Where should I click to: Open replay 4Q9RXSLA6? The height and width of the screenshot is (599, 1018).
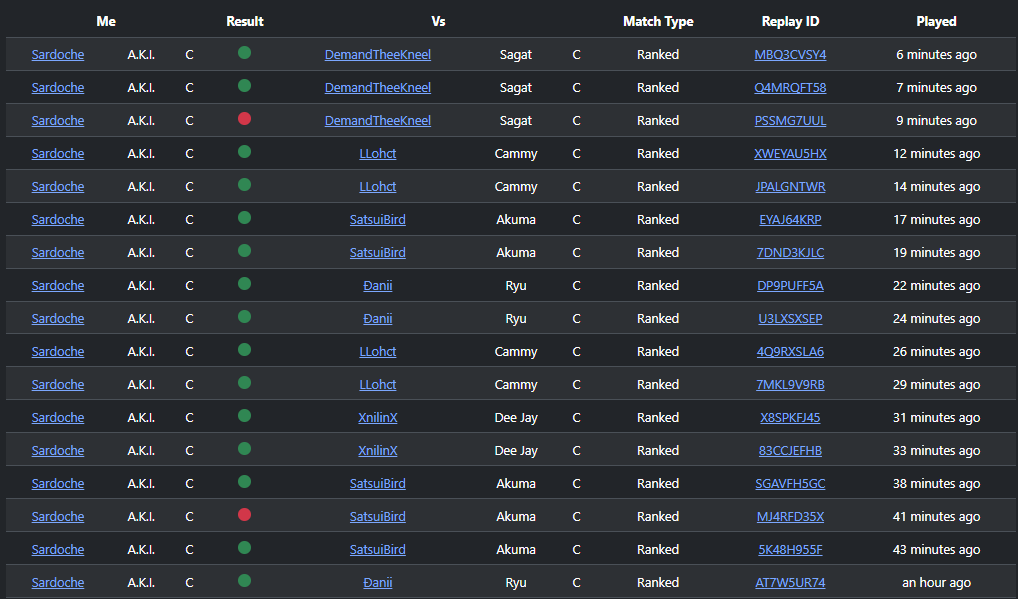coord(790,352)
